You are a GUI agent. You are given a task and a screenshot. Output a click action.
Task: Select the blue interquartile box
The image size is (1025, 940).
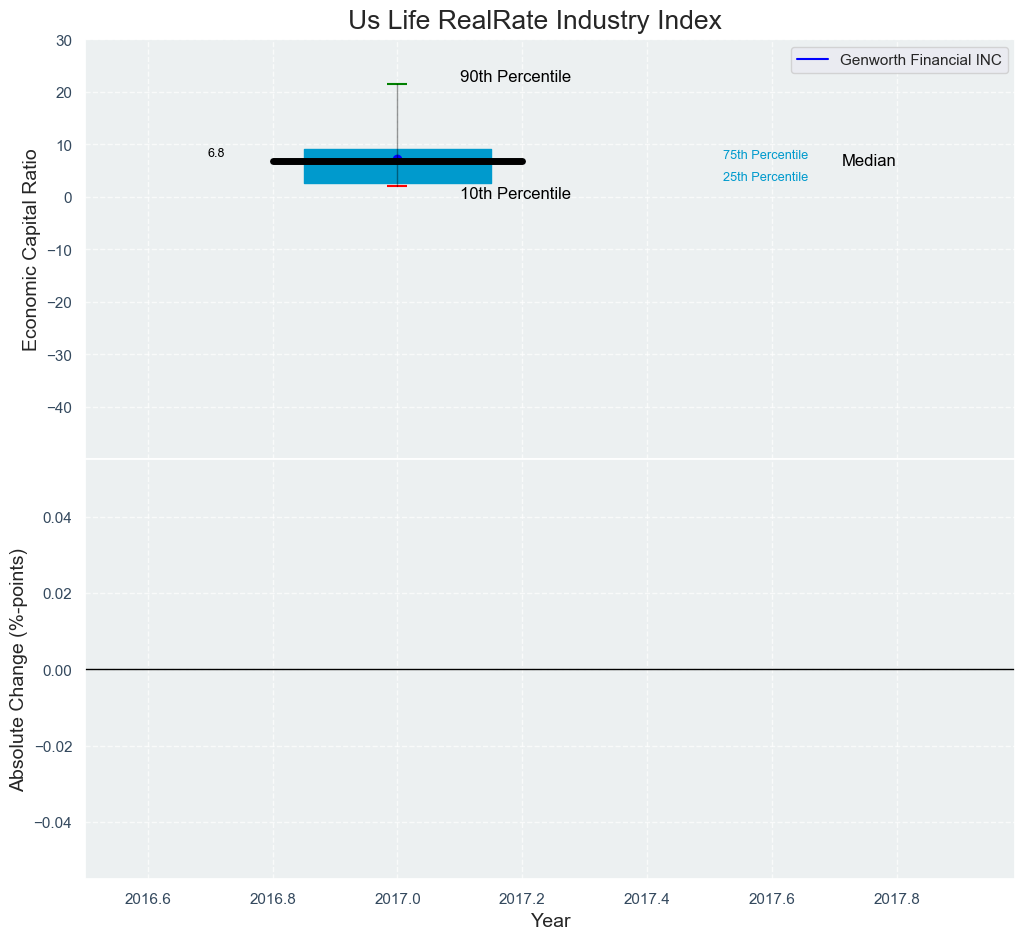pos(340,173)
